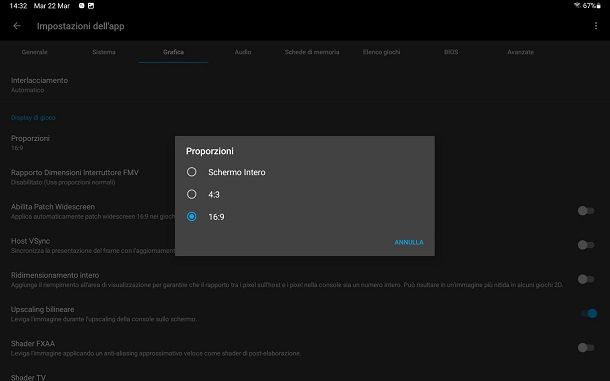This screenshot has width=610, height=381.
Task: Select the 16:9 radio option
Action: [x=191, y=217]
